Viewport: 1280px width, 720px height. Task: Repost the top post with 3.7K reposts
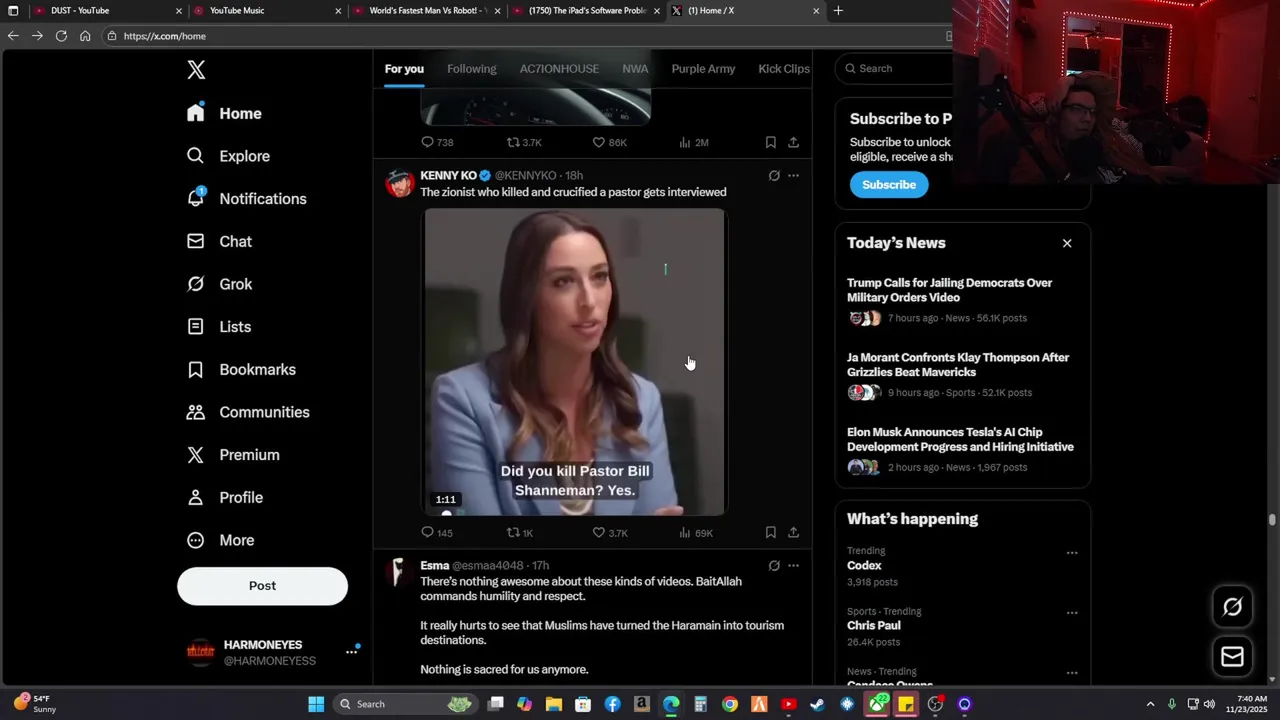click(x=523, y=143)
